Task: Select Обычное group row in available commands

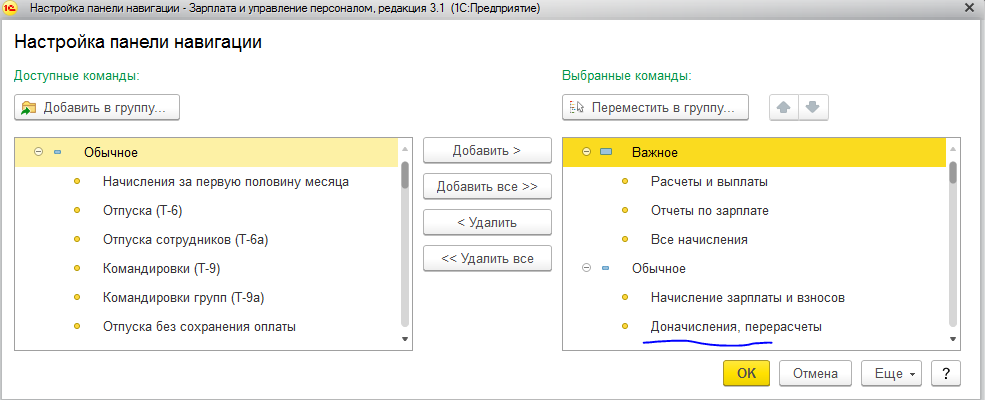Action: 206,152
